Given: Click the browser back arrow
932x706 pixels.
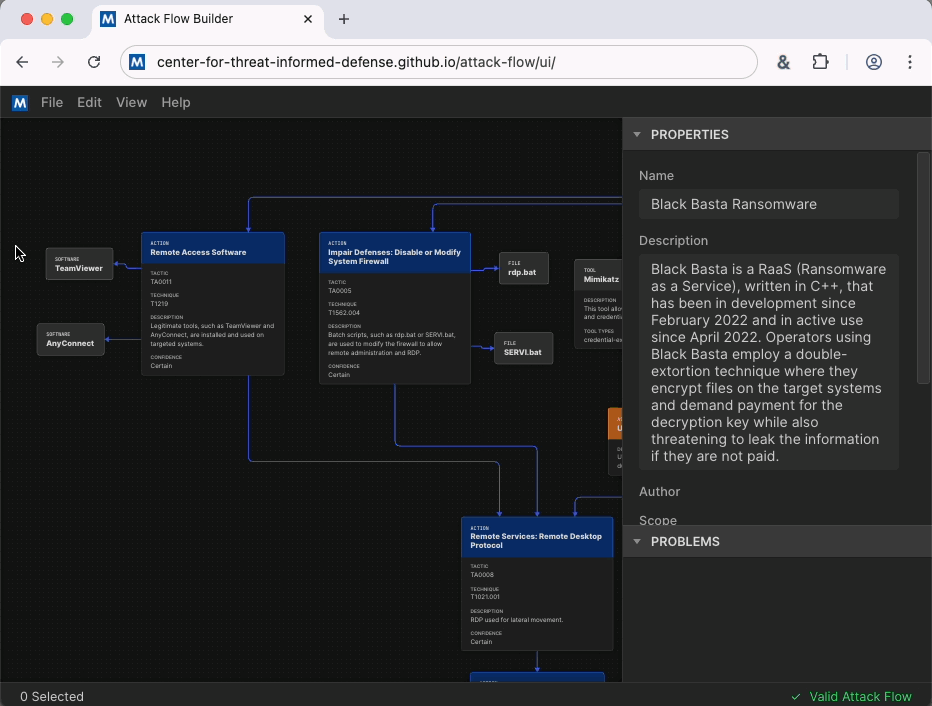Looking at the screenshot, I should point(22,62).
